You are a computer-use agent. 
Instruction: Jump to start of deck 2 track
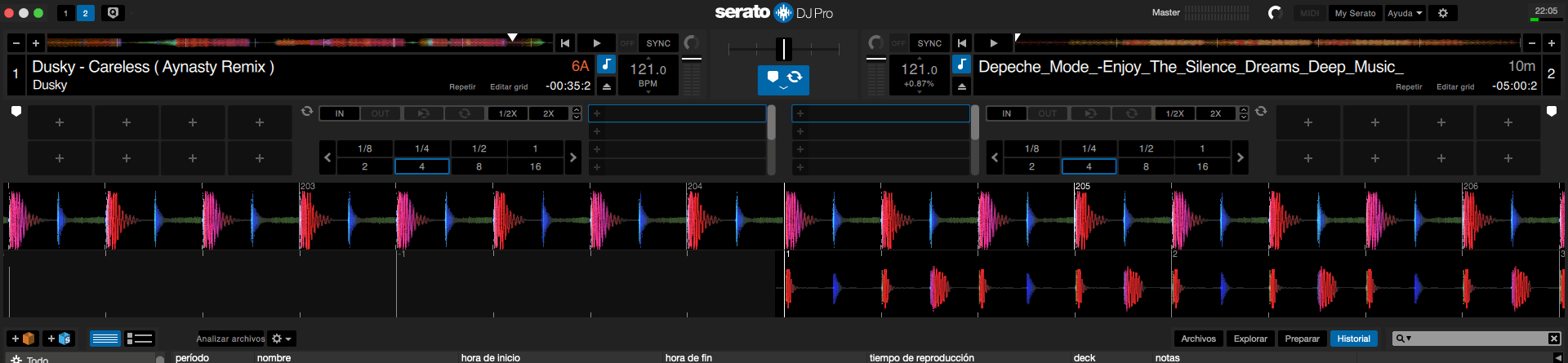click(x=962, y=43)
